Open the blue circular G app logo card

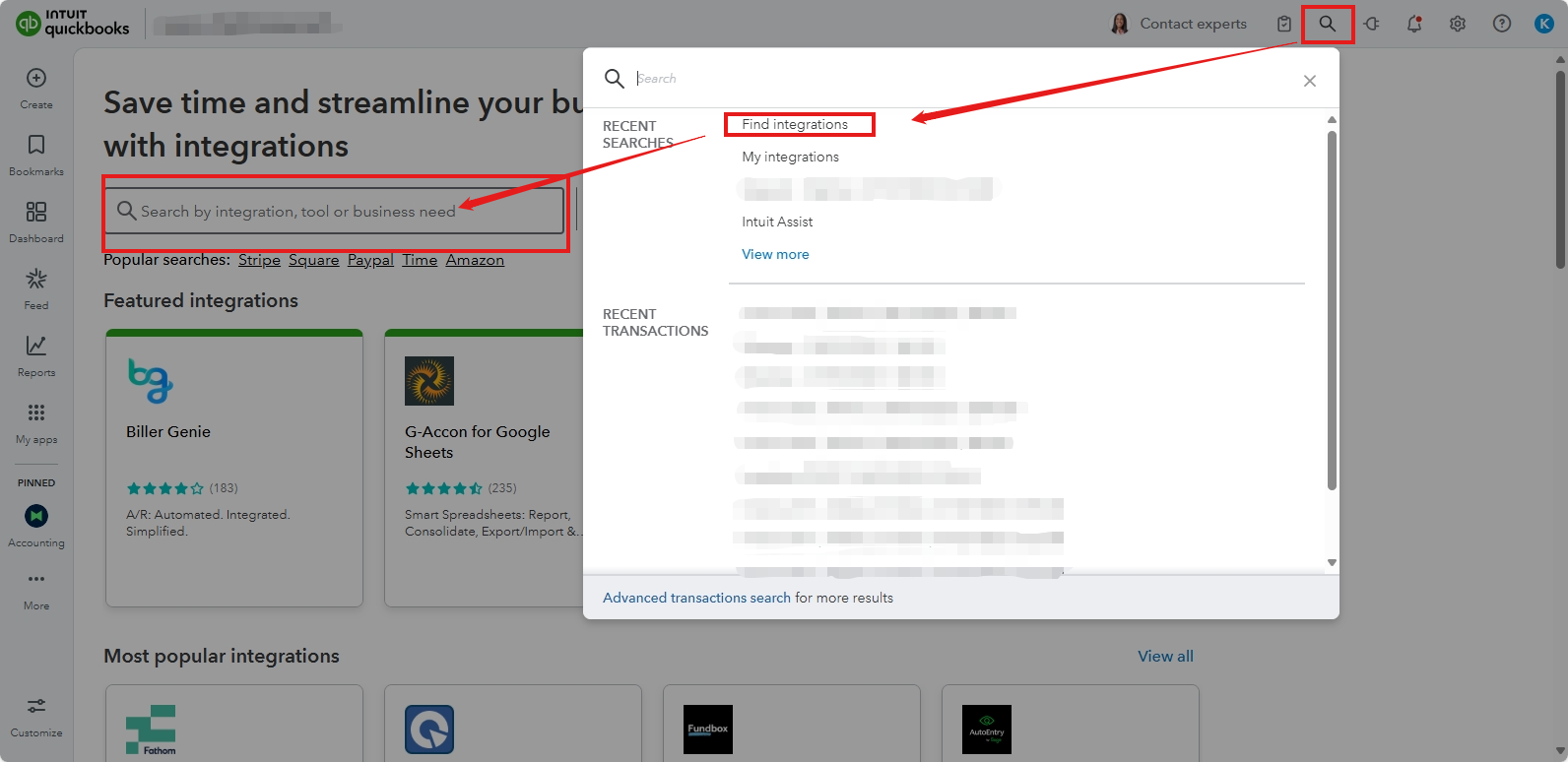click(429, 730)
